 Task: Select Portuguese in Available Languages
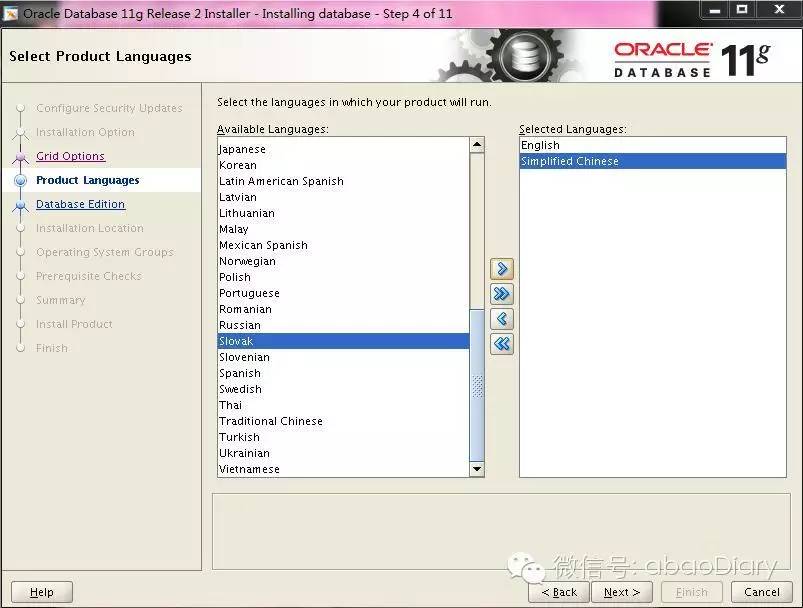coord(343,293)
